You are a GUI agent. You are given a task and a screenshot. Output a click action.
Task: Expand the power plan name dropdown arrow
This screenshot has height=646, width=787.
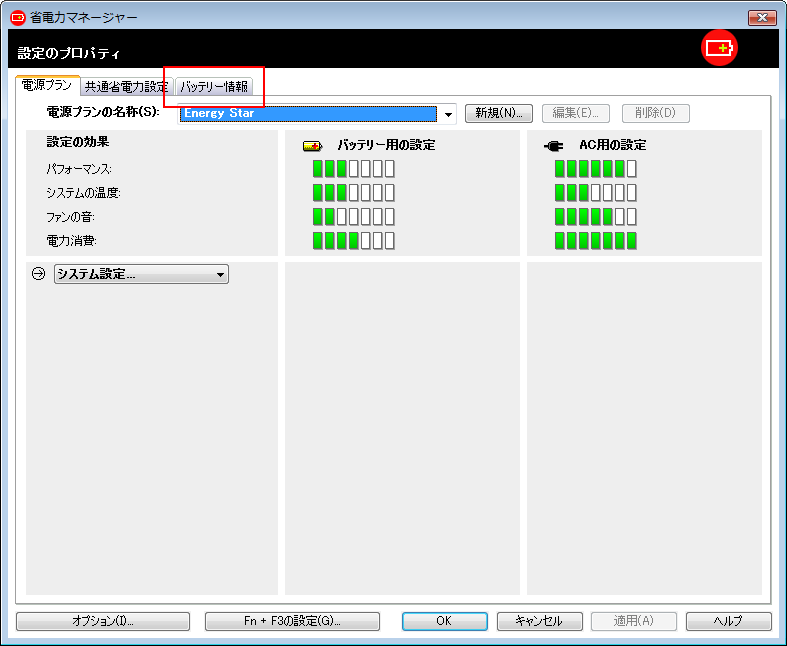click(448, 114)
